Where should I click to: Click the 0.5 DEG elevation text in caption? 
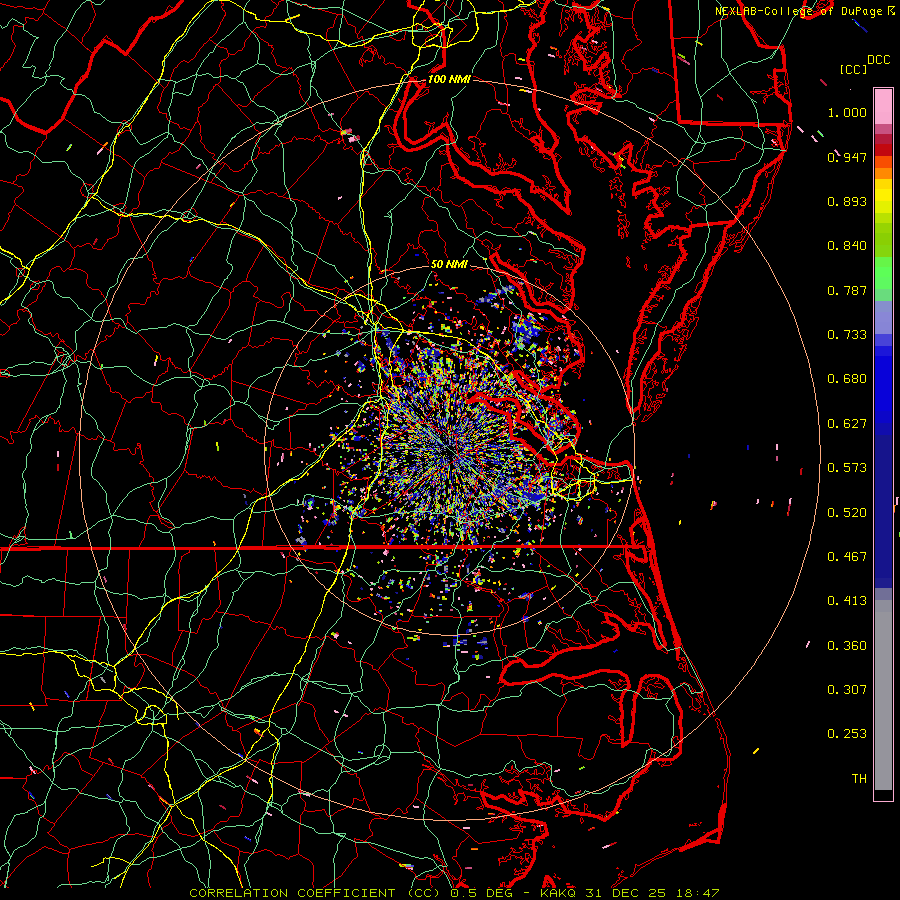click(x=482, y=893)
